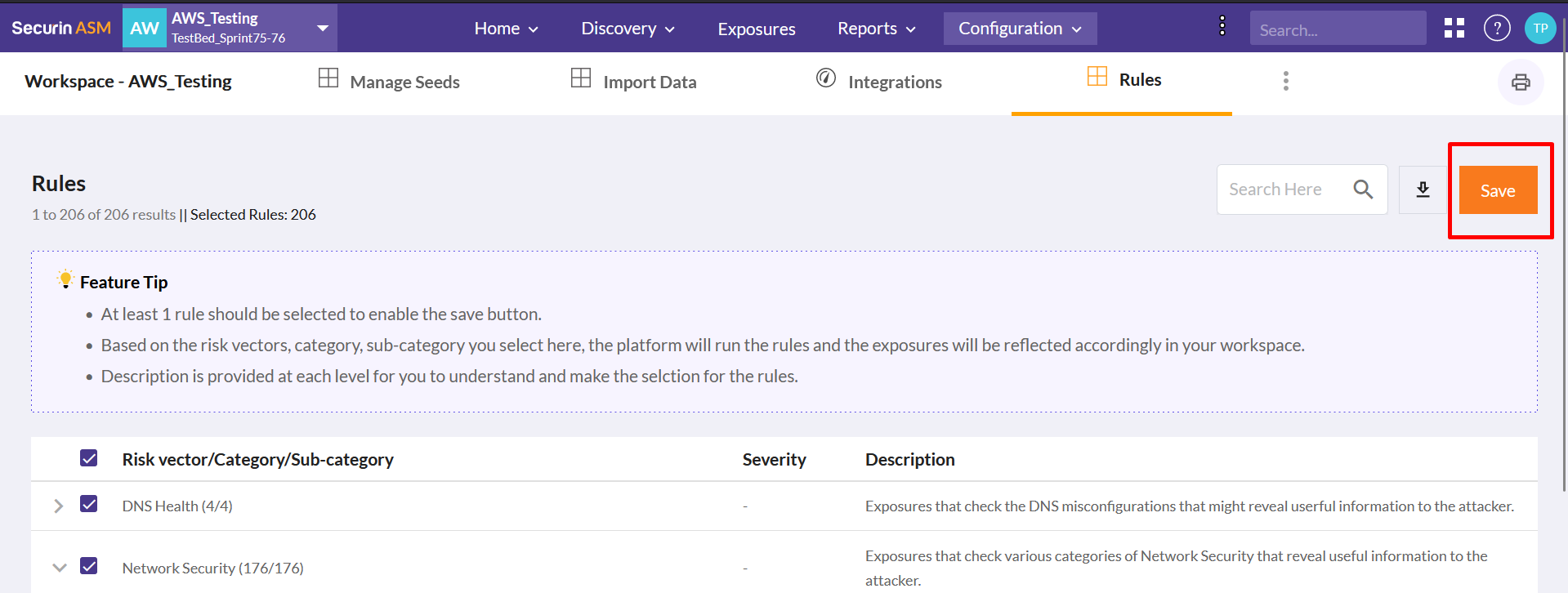Switch to Manage Seeds tab

click(389, 81)
